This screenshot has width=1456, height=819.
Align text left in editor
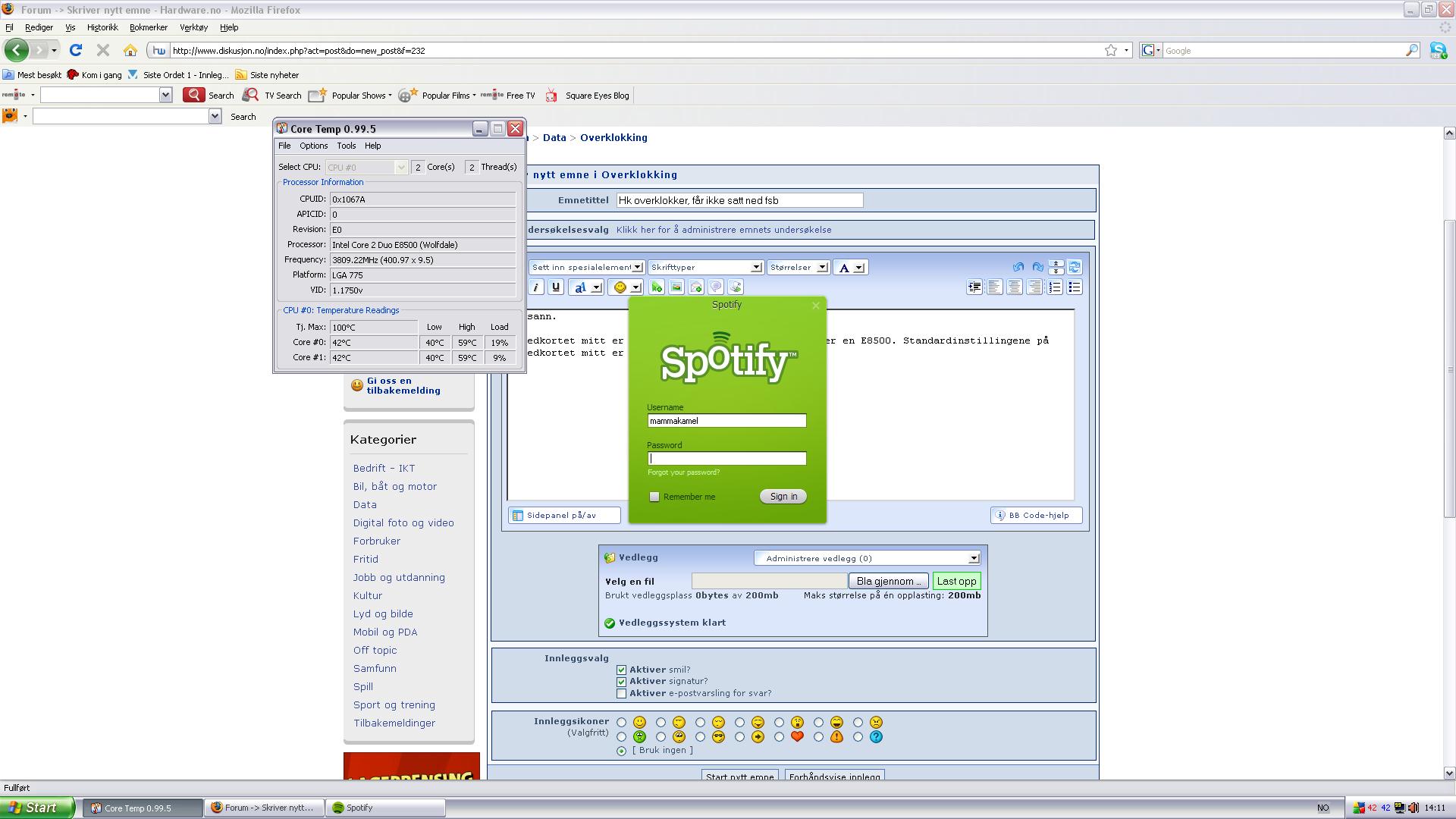pyautogui.click(x=994, y=287)
